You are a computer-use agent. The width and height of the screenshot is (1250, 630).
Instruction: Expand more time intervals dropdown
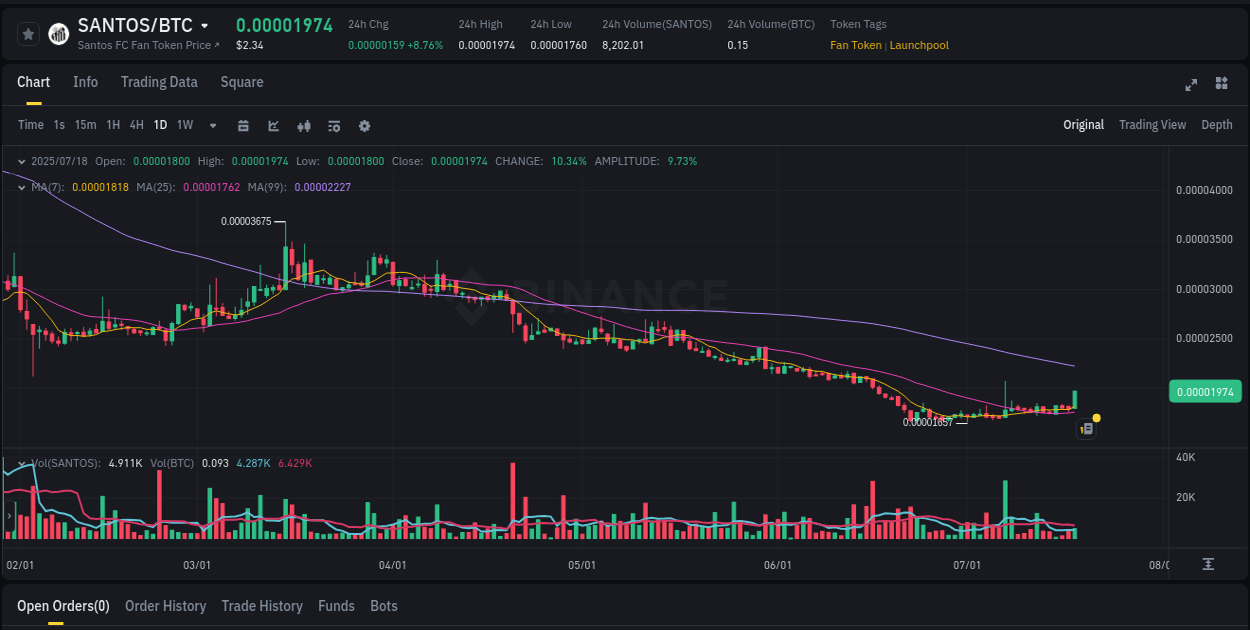pos(213,126)
